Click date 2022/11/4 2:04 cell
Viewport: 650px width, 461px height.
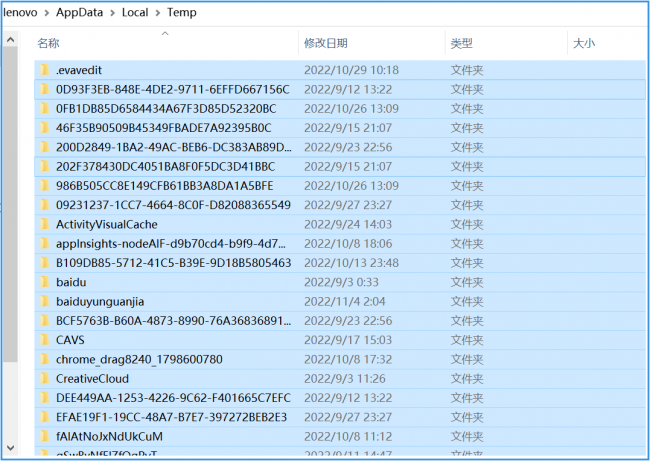345,301
